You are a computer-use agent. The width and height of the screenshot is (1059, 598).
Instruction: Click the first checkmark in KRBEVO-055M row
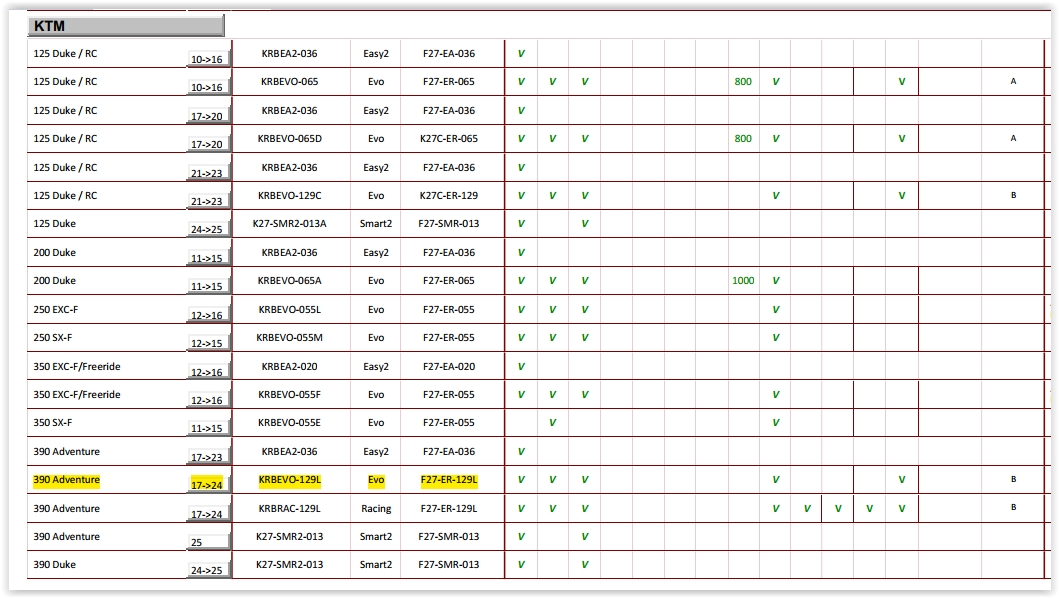point(521,338)
